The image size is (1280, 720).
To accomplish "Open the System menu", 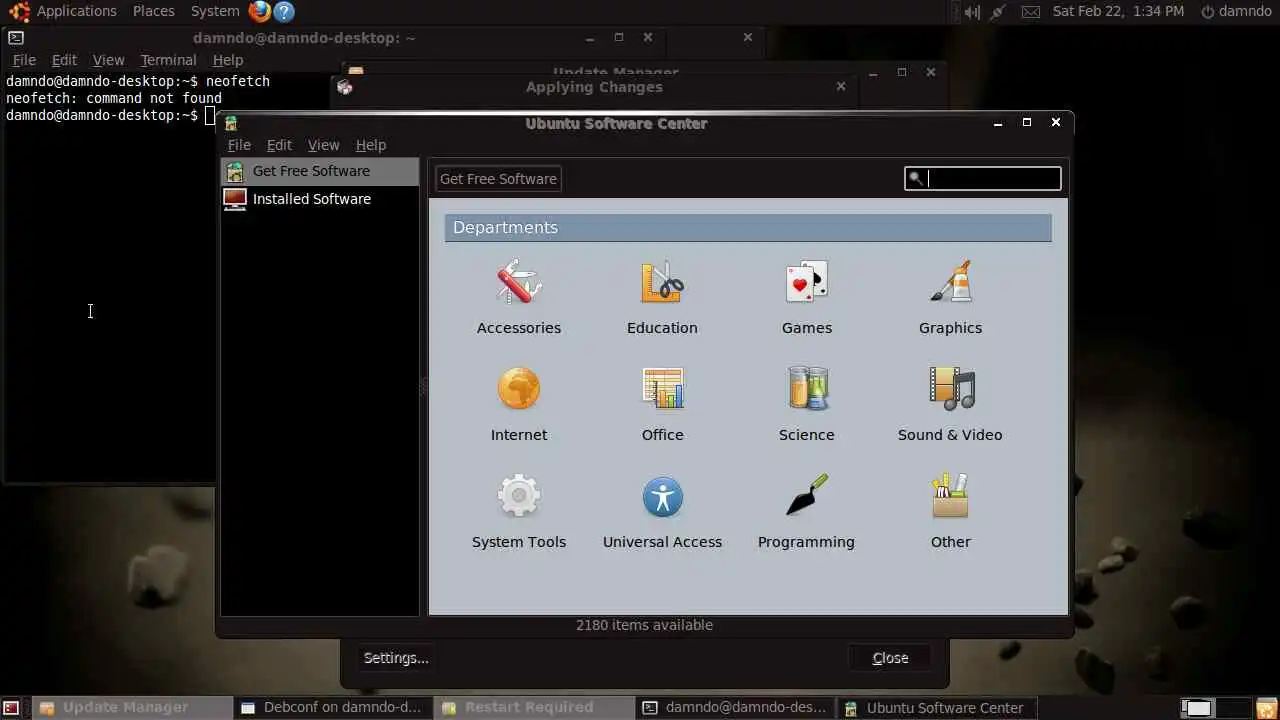I will click(x=215, y=11).
